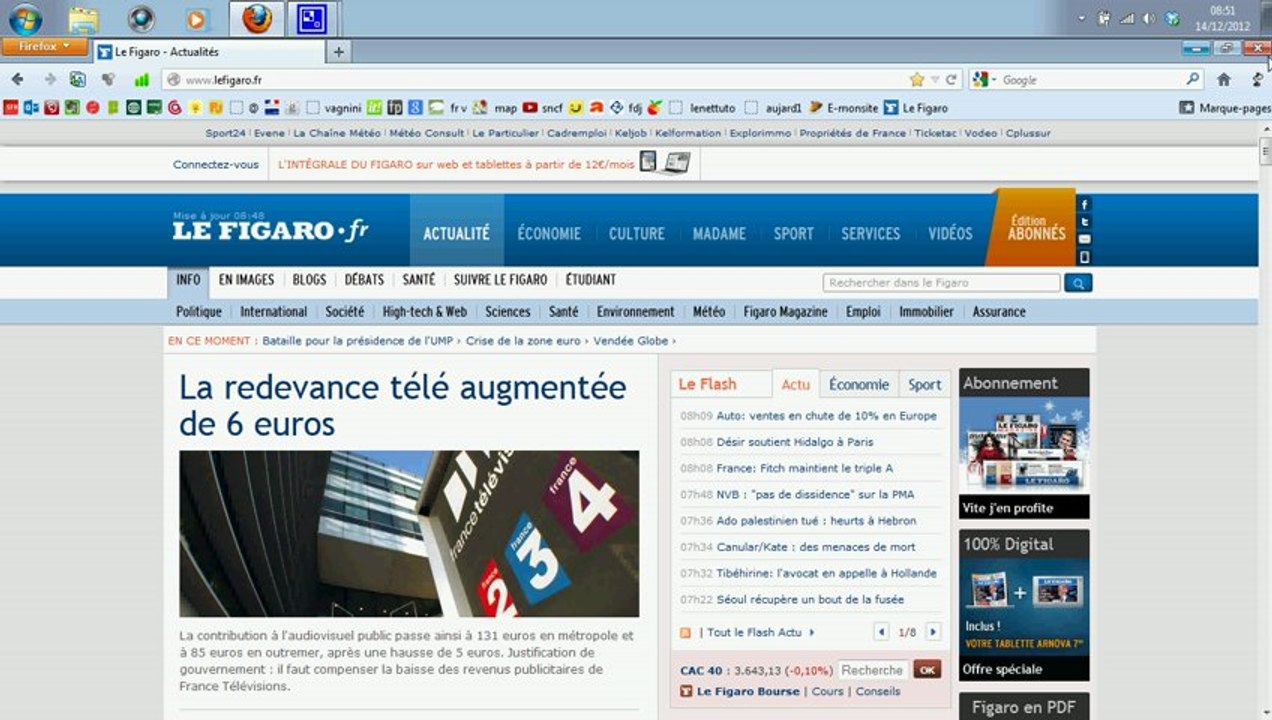Open the VIDÉOS main nav section
The image size is (1272, 720).
coord(950,233)
